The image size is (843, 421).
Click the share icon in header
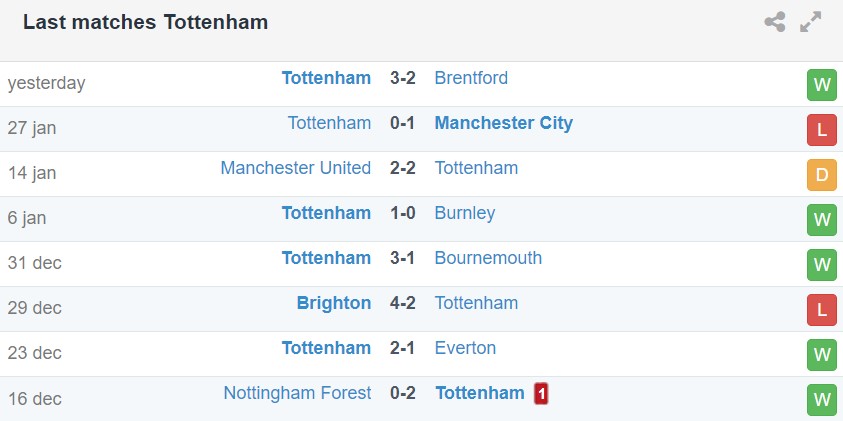tap(775, 22)
